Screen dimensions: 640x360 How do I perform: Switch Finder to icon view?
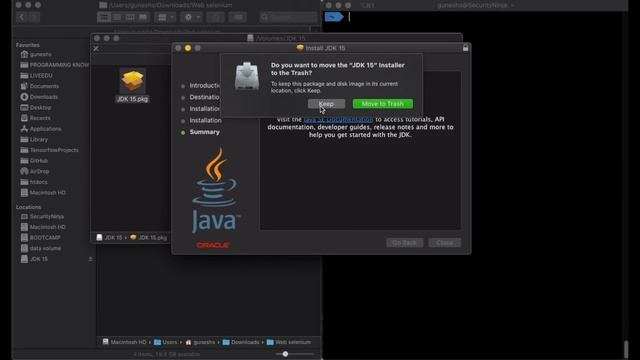coord(104,17)
